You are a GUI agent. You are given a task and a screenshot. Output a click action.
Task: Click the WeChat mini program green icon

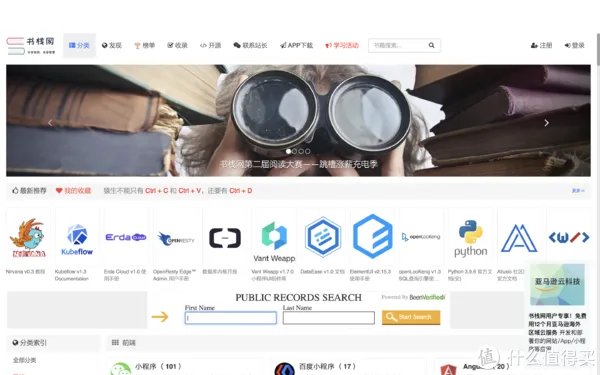point(121,370)
